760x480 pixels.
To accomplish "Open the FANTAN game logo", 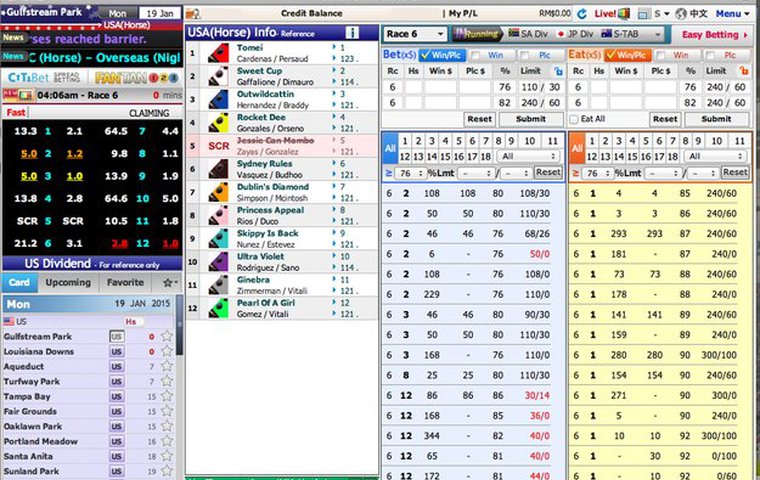I will 136,78.
